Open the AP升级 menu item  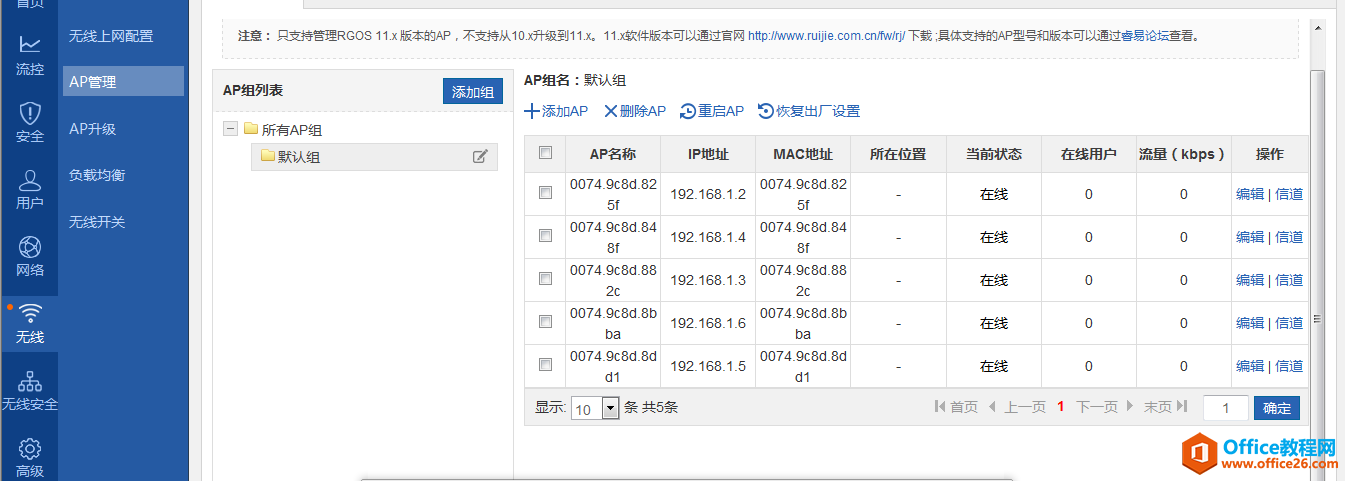pos(92,129)
